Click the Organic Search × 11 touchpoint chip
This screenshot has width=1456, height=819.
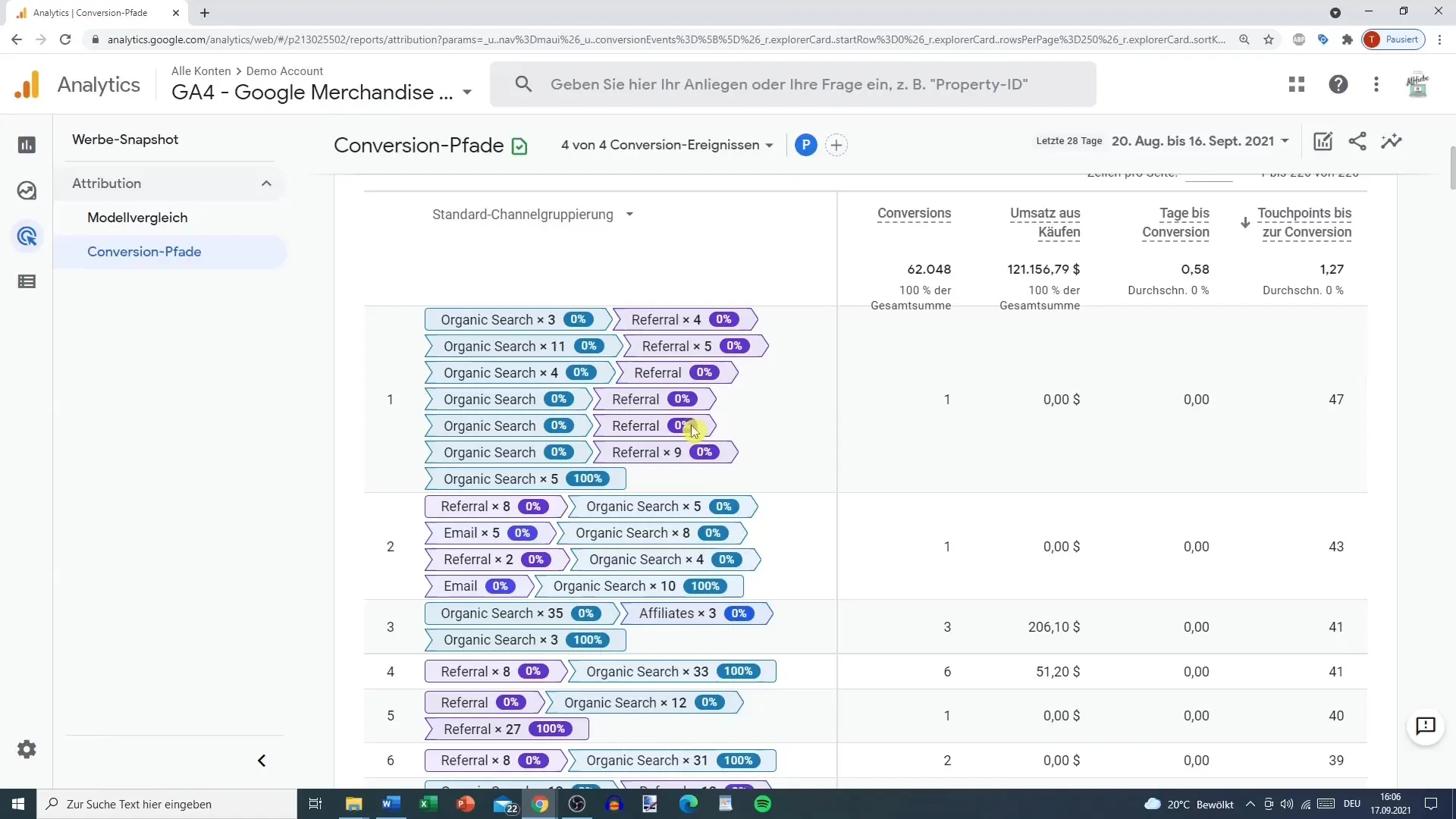pos(522,347)
